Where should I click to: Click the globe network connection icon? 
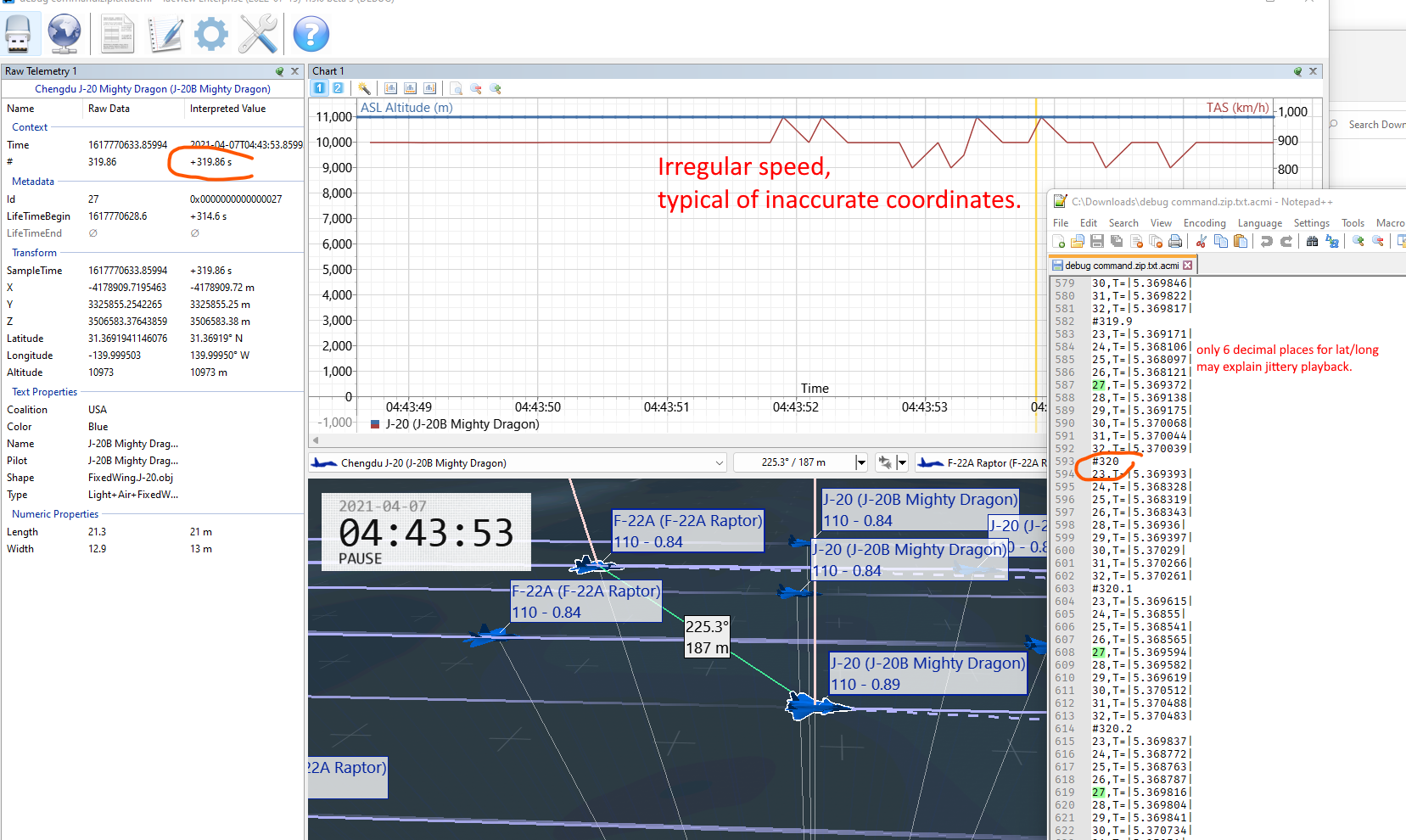coord(64,34)
